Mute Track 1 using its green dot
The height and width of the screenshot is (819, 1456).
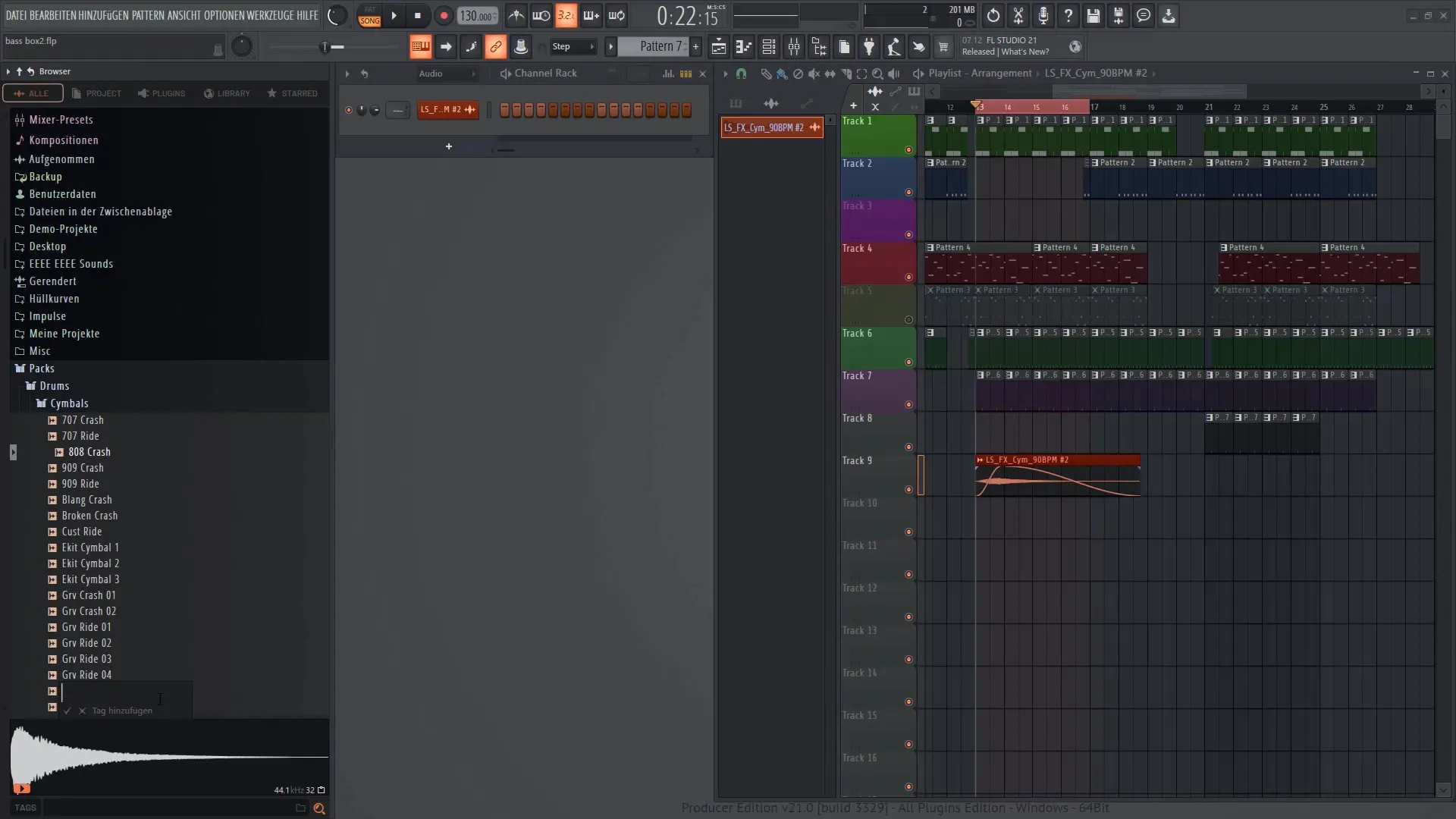tap(908, 150)
